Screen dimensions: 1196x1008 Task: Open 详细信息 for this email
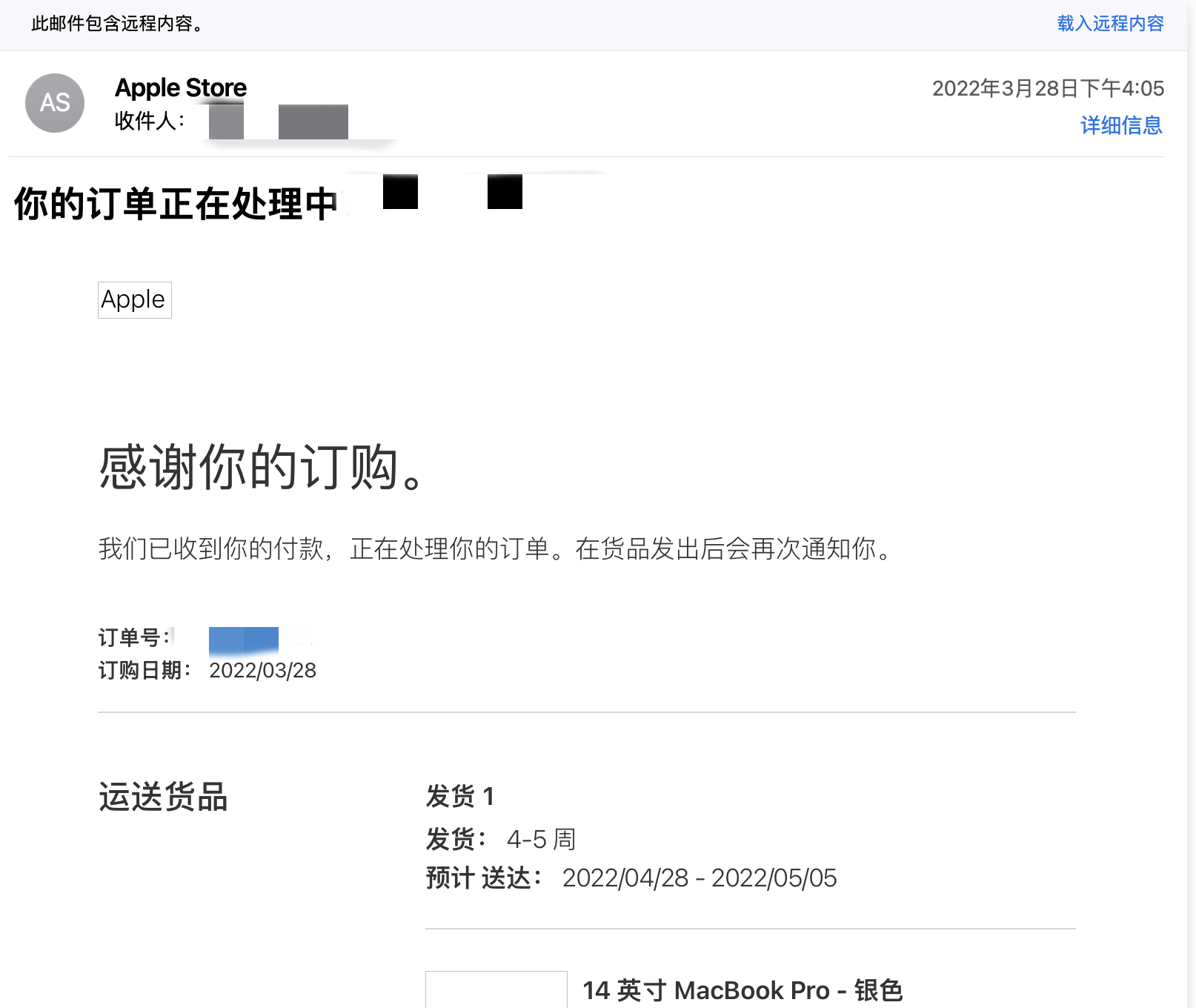coord(1121,125)
